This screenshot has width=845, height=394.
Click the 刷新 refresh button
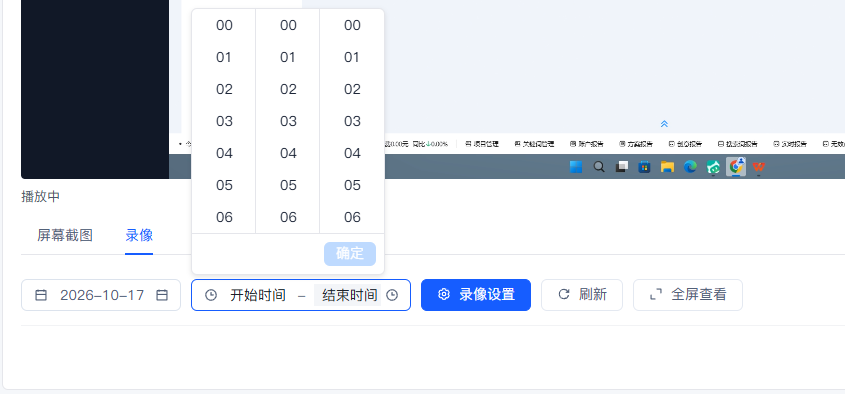coord(582,295)
